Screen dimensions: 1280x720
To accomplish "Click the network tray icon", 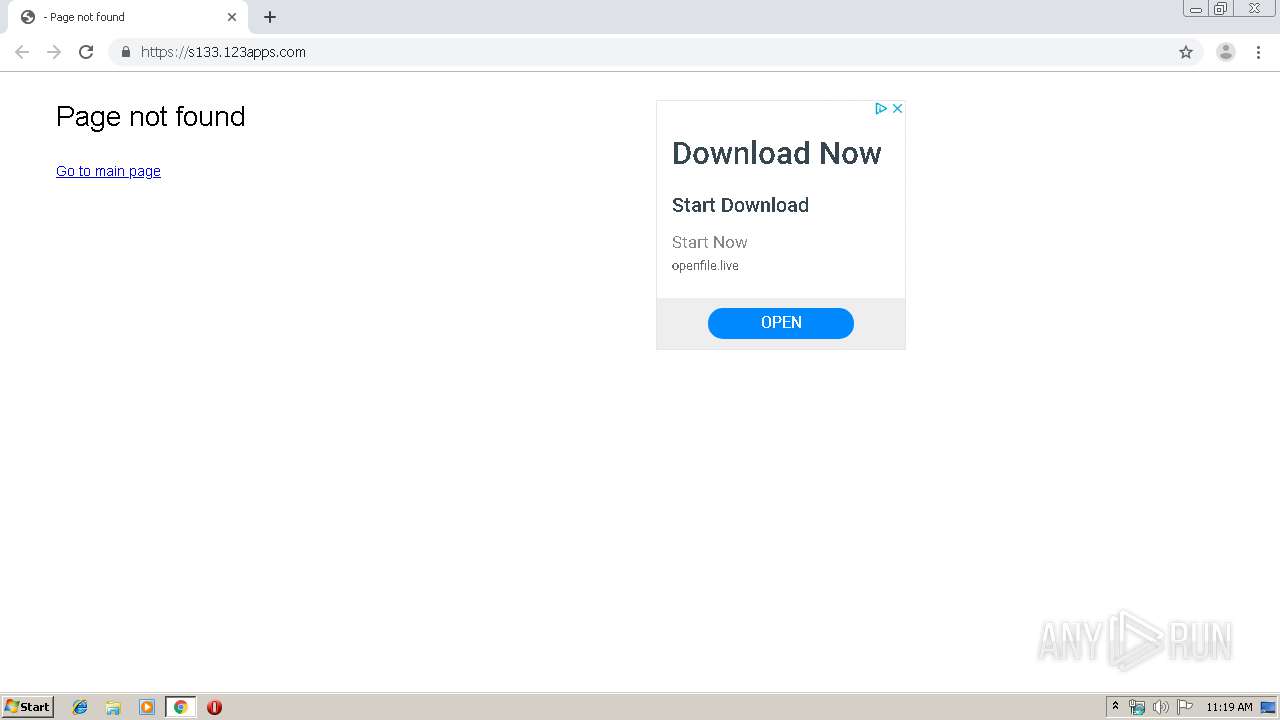I will tap(1136, 707).
